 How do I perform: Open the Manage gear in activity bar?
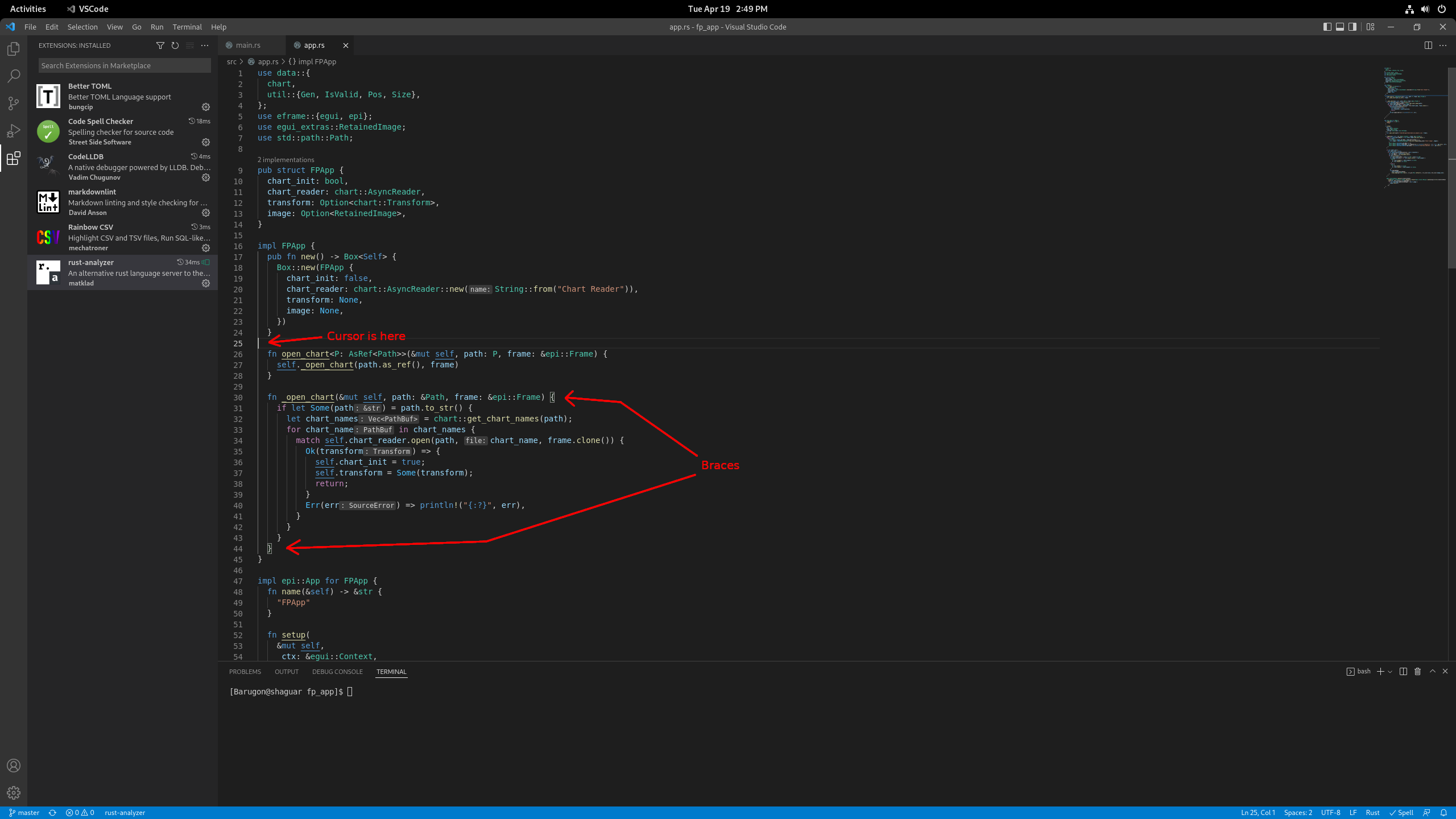(14, 793)
